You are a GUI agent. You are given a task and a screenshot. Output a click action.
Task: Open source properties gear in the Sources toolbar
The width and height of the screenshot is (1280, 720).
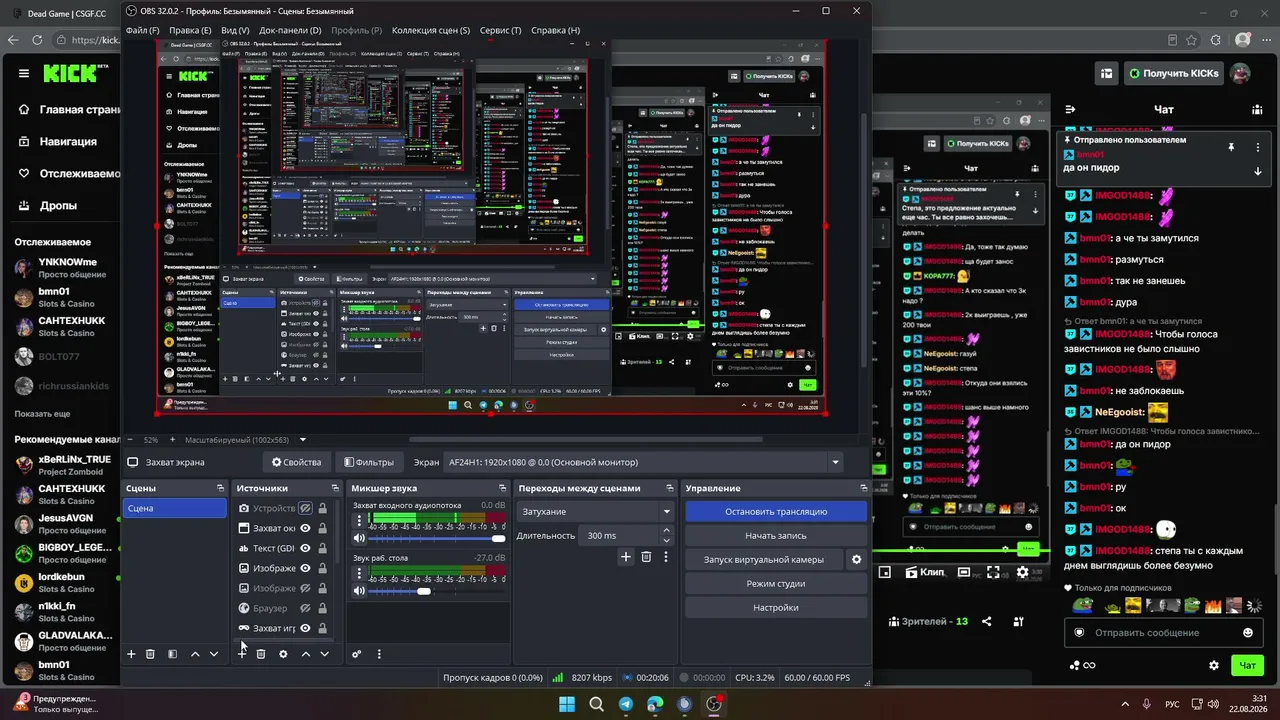pyautogui.click(x=283, y=654)
